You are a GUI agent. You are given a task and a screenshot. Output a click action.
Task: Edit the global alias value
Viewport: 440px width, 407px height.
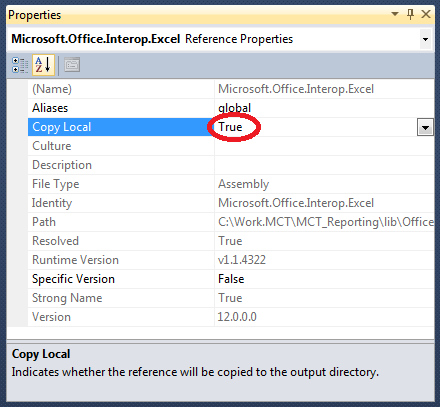point(234,108)
